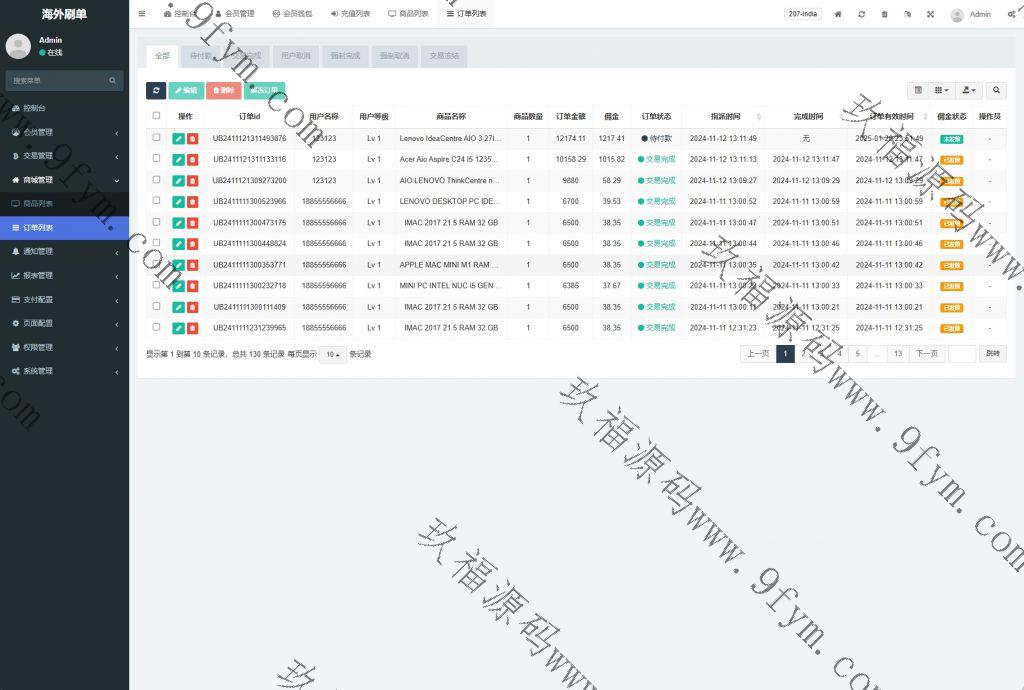This screenshot has width=1024, height=690.
Task: Go to page 13 in pagination
Action: [x=898, y=354]
